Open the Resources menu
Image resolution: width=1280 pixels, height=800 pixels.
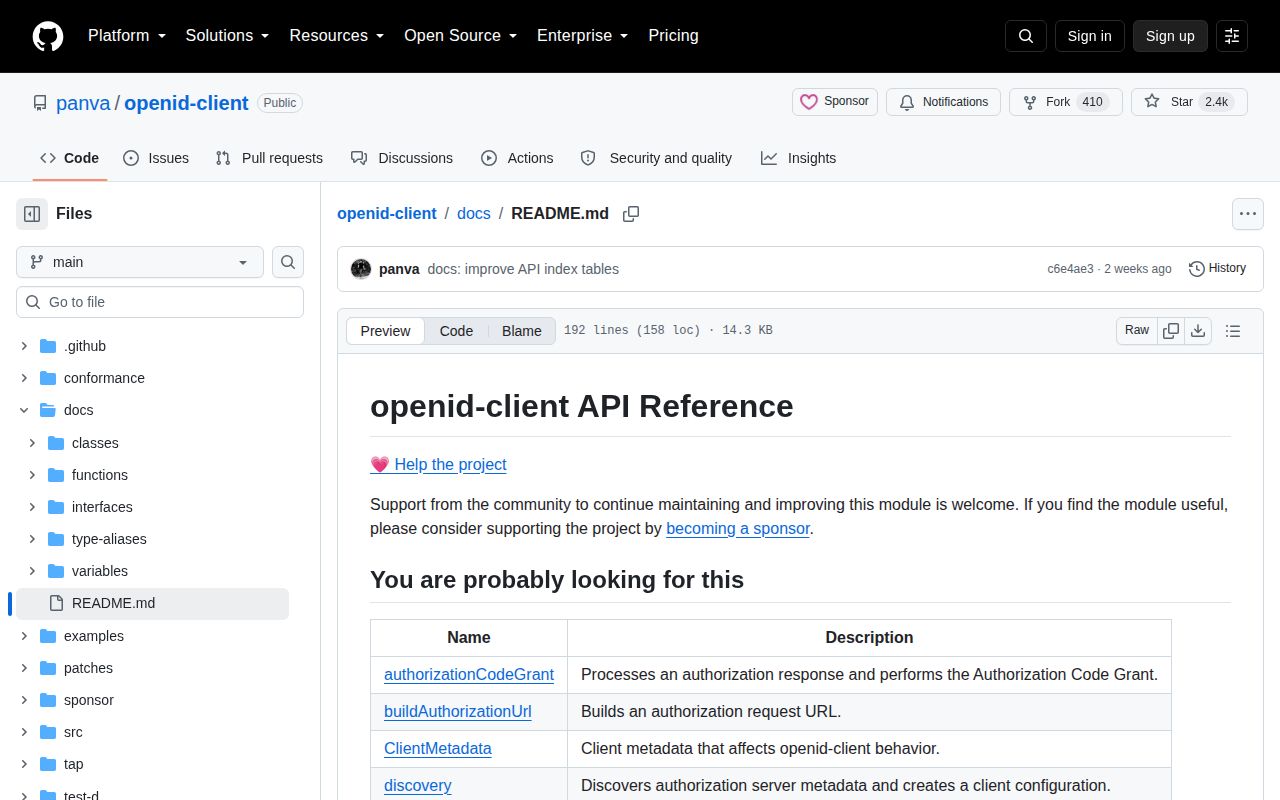pyautogui.click(x=337, y=36)
